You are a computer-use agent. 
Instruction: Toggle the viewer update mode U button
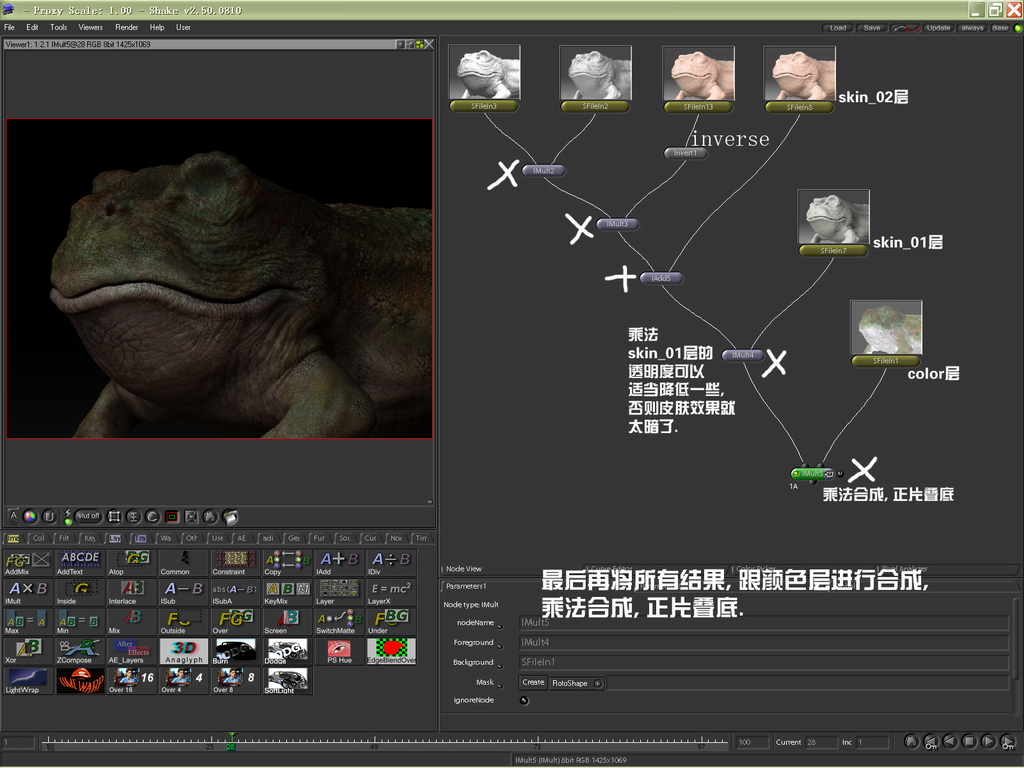[x=50, y=517]
